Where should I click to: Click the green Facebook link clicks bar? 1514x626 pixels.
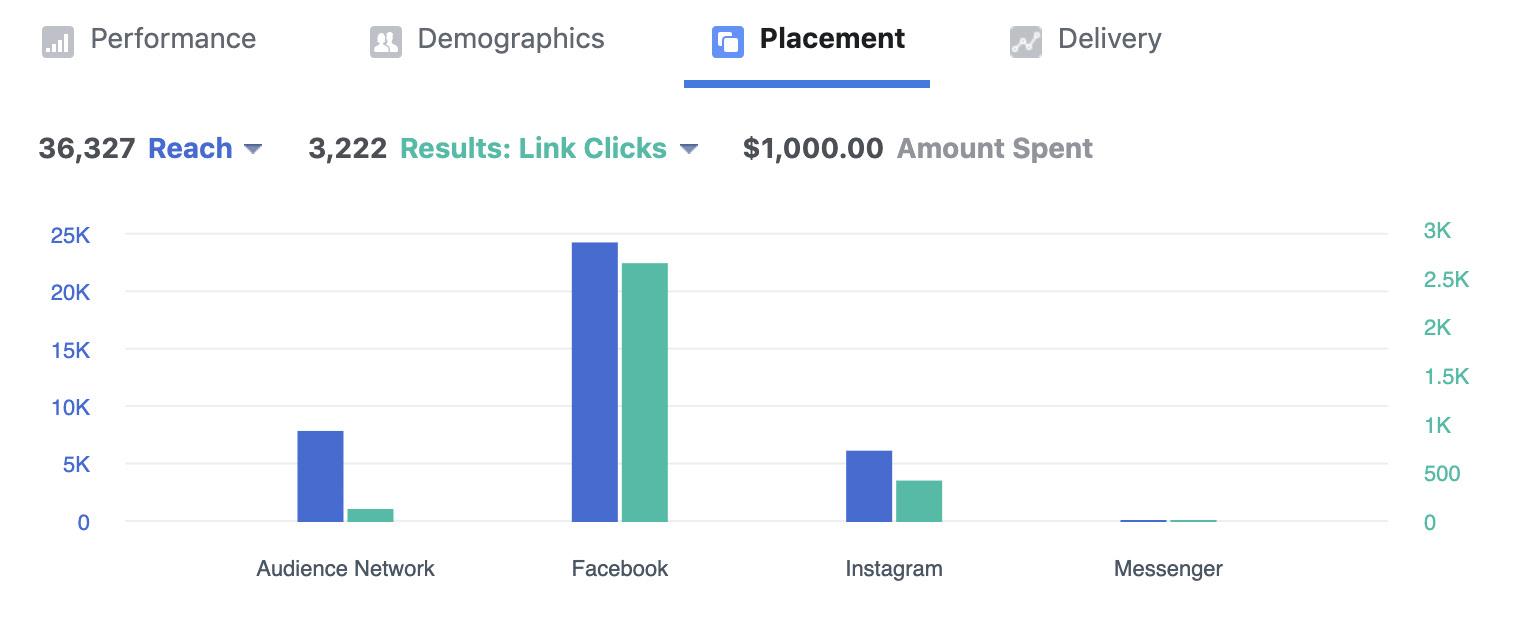645,392
